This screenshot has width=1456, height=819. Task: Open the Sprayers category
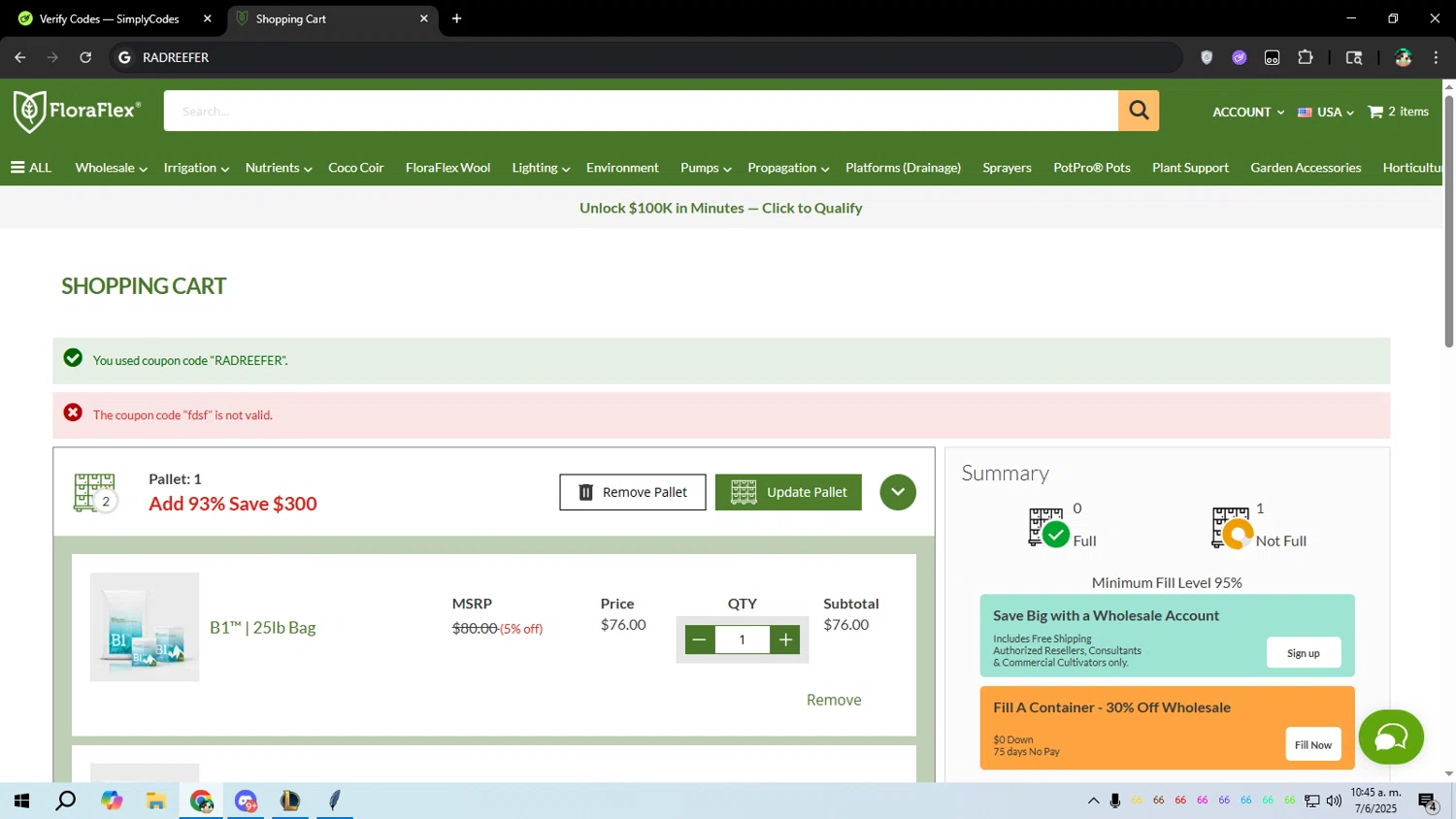coord(1007,168)
